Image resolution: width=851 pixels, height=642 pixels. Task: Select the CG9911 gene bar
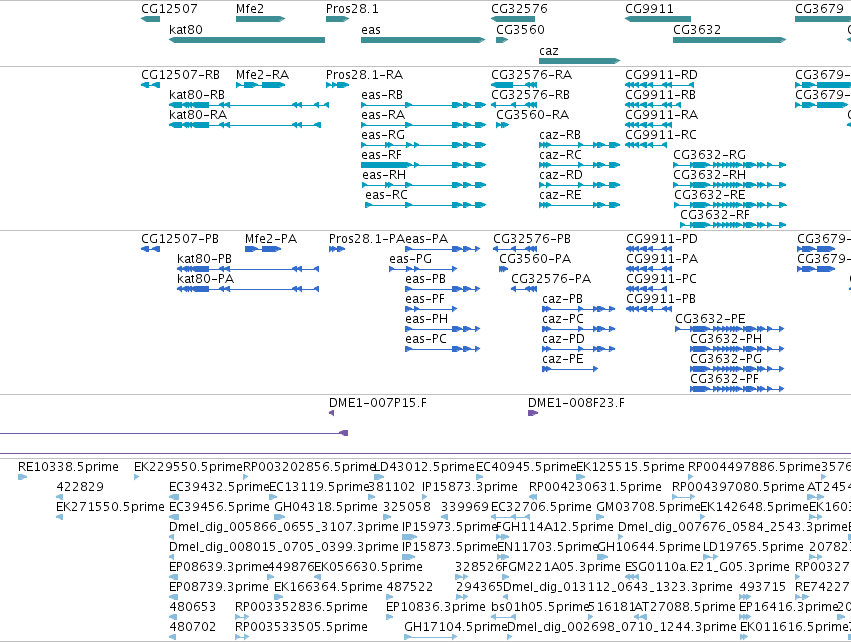tap(658, 19)
